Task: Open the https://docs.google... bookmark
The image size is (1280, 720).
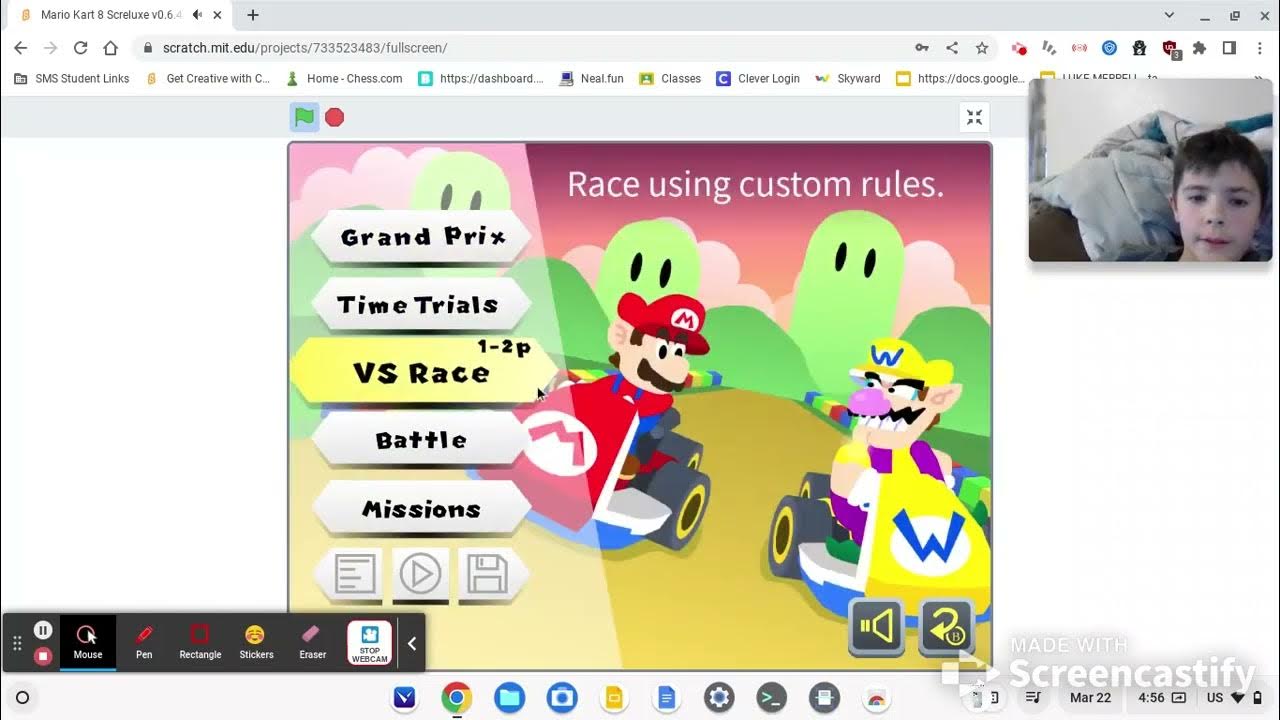Action: (961, 78)
